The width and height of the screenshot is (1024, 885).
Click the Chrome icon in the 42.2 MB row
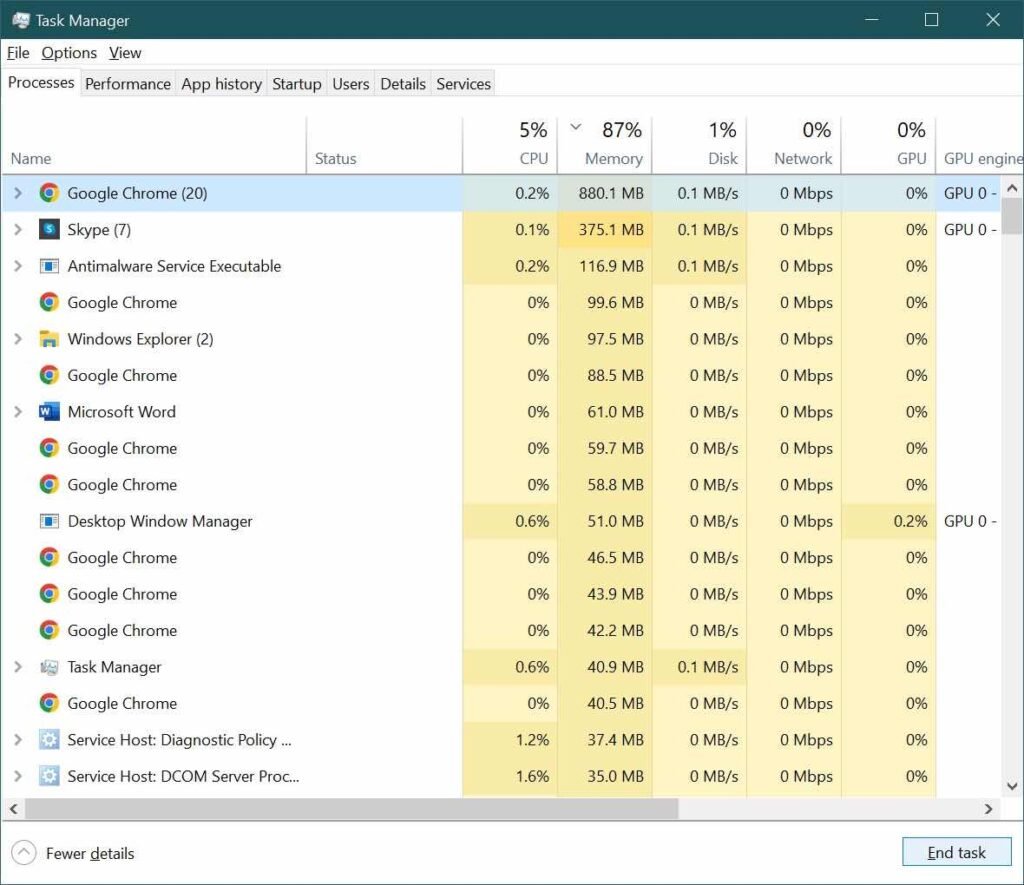49,630
